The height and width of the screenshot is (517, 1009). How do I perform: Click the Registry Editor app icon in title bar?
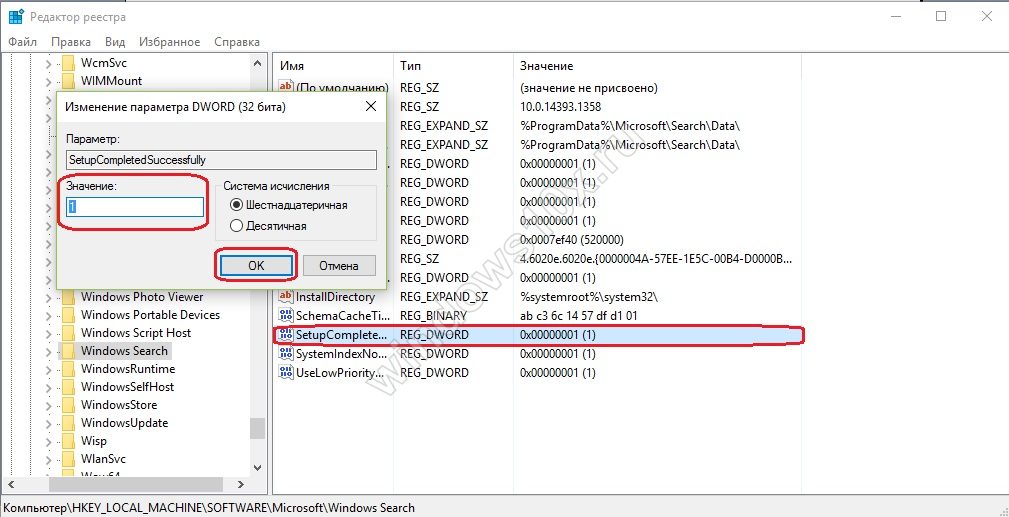coord(16,17)
